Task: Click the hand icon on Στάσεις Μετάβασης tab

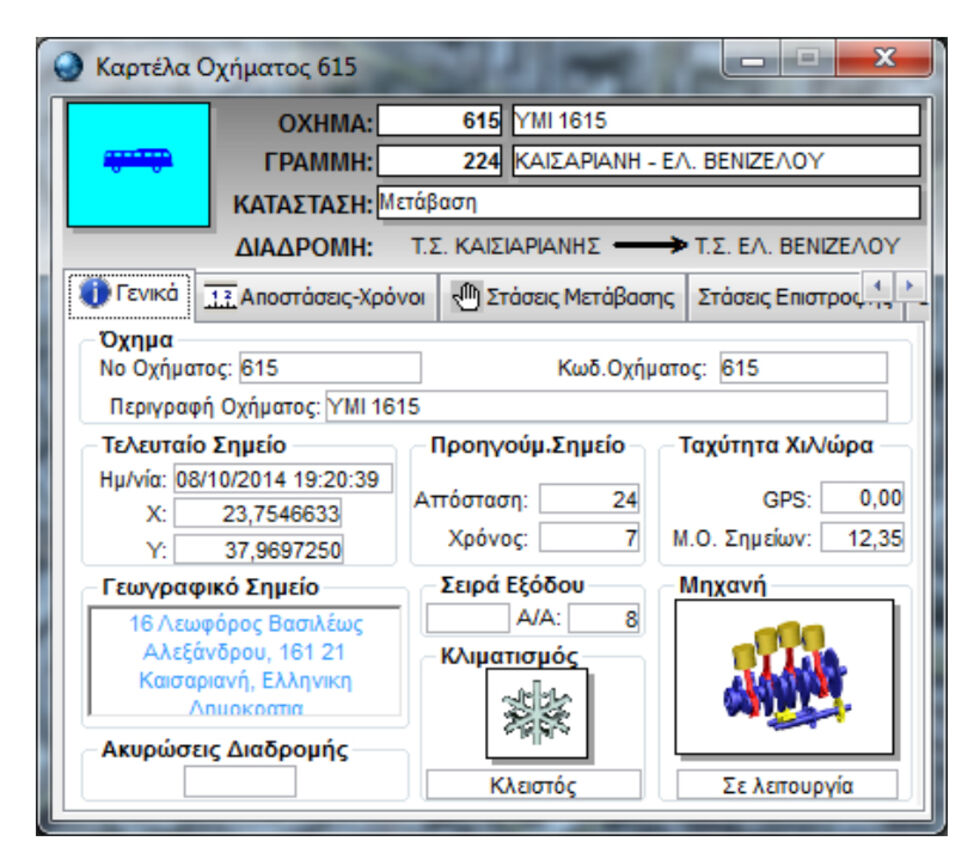Action: coord(466,296)
